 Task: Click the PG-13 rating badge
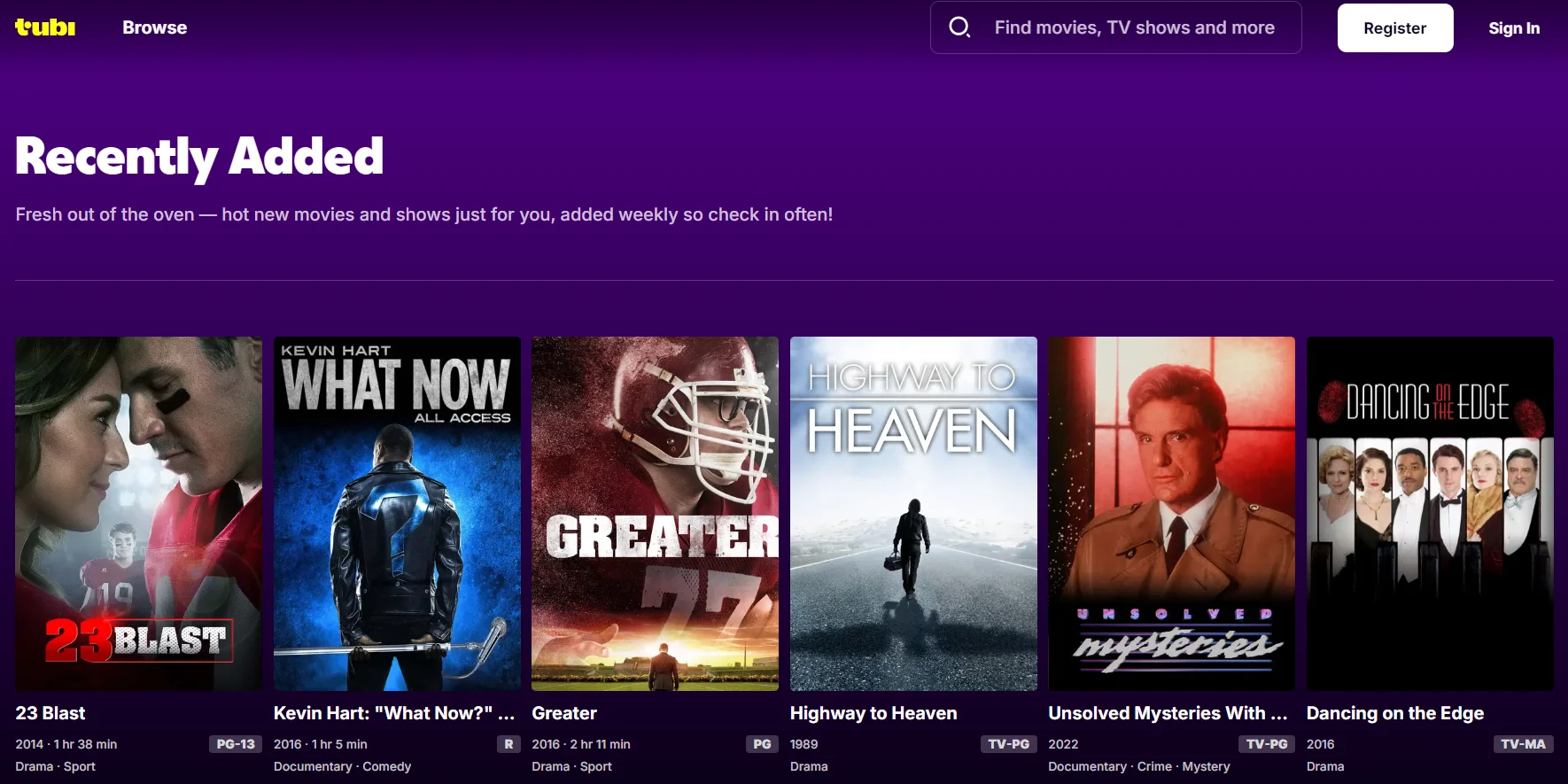pos(236,744)
